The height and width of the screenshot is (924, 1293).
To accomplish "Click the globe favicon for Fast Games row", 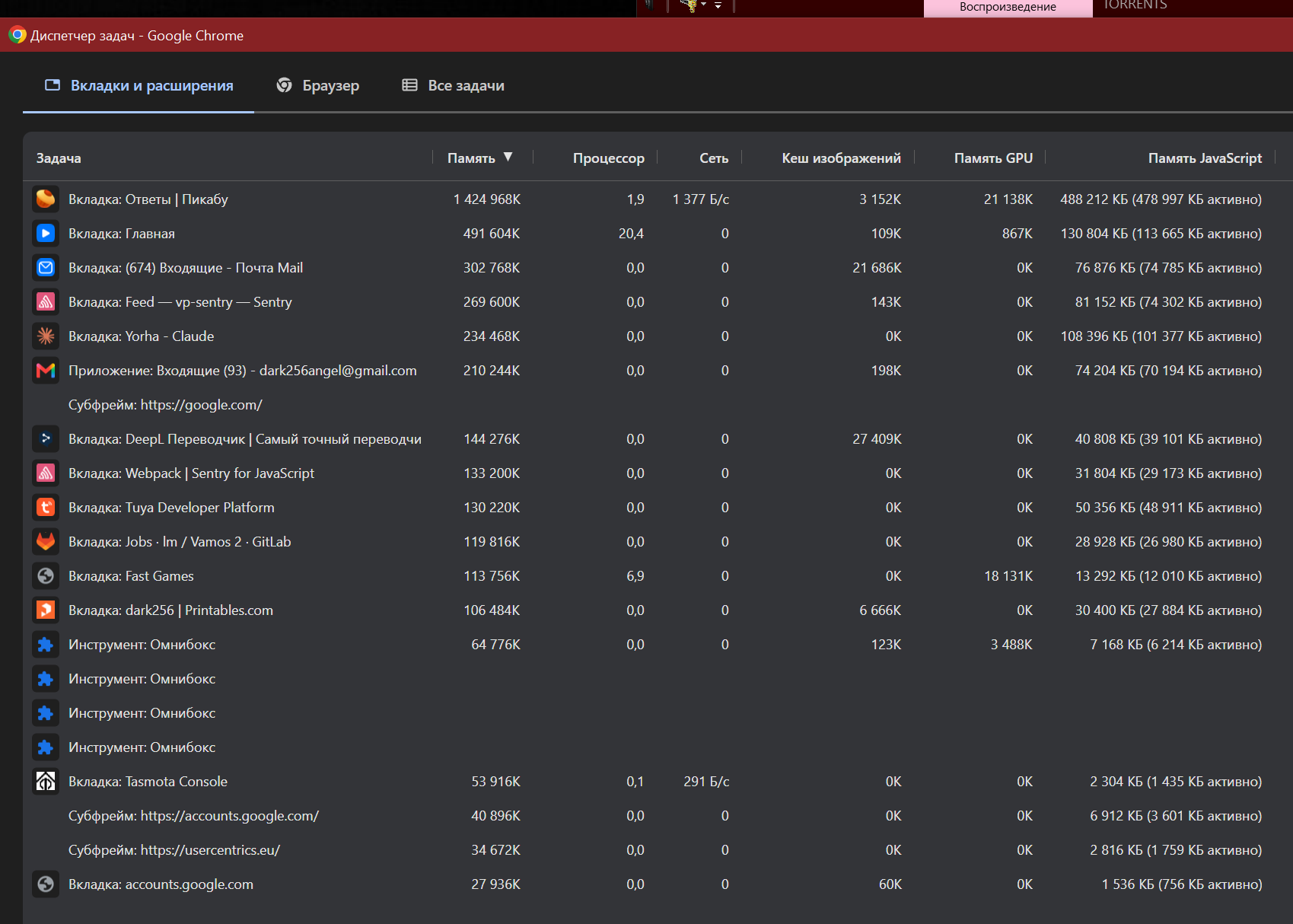I will (x=46, y=576).
